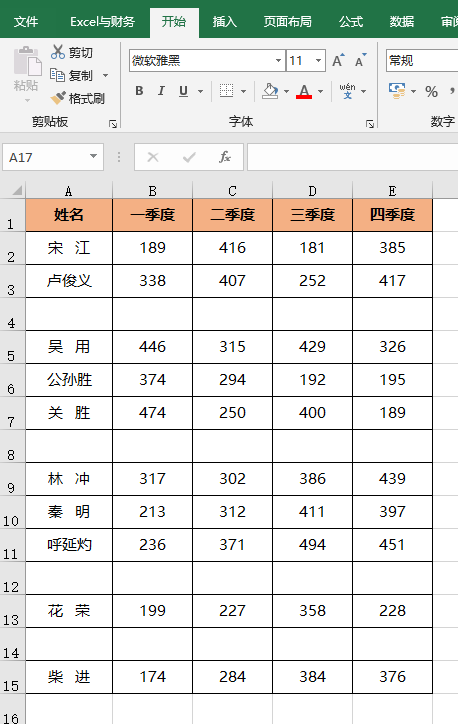Viewport: 458px width, 724px height.
Task: Select cell containing 宋 江
Action: click(69, 248)
